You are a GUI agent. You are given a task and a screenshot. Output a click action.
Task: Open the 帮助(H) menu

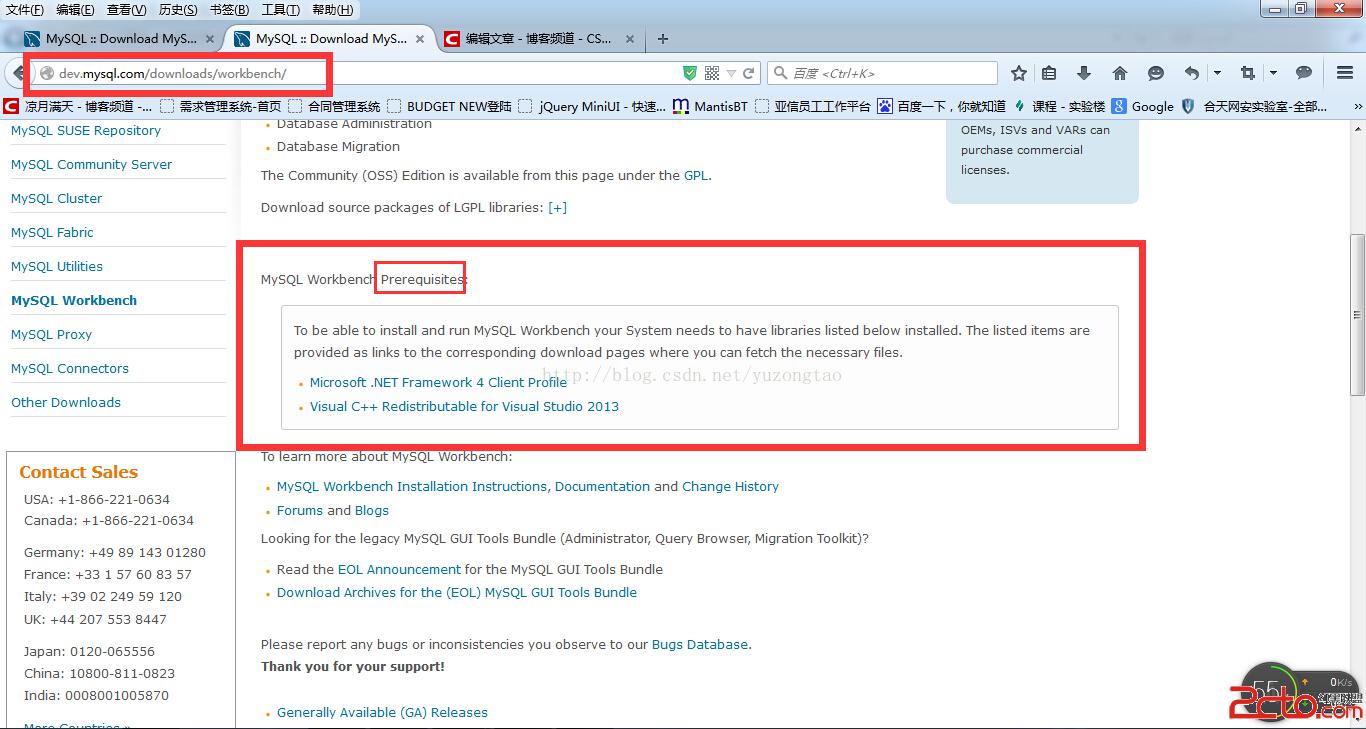[x=332, y=10]
